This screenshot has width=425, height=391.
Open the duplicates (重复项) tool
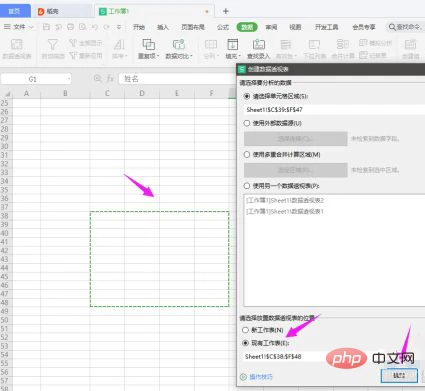coord(149,49)
